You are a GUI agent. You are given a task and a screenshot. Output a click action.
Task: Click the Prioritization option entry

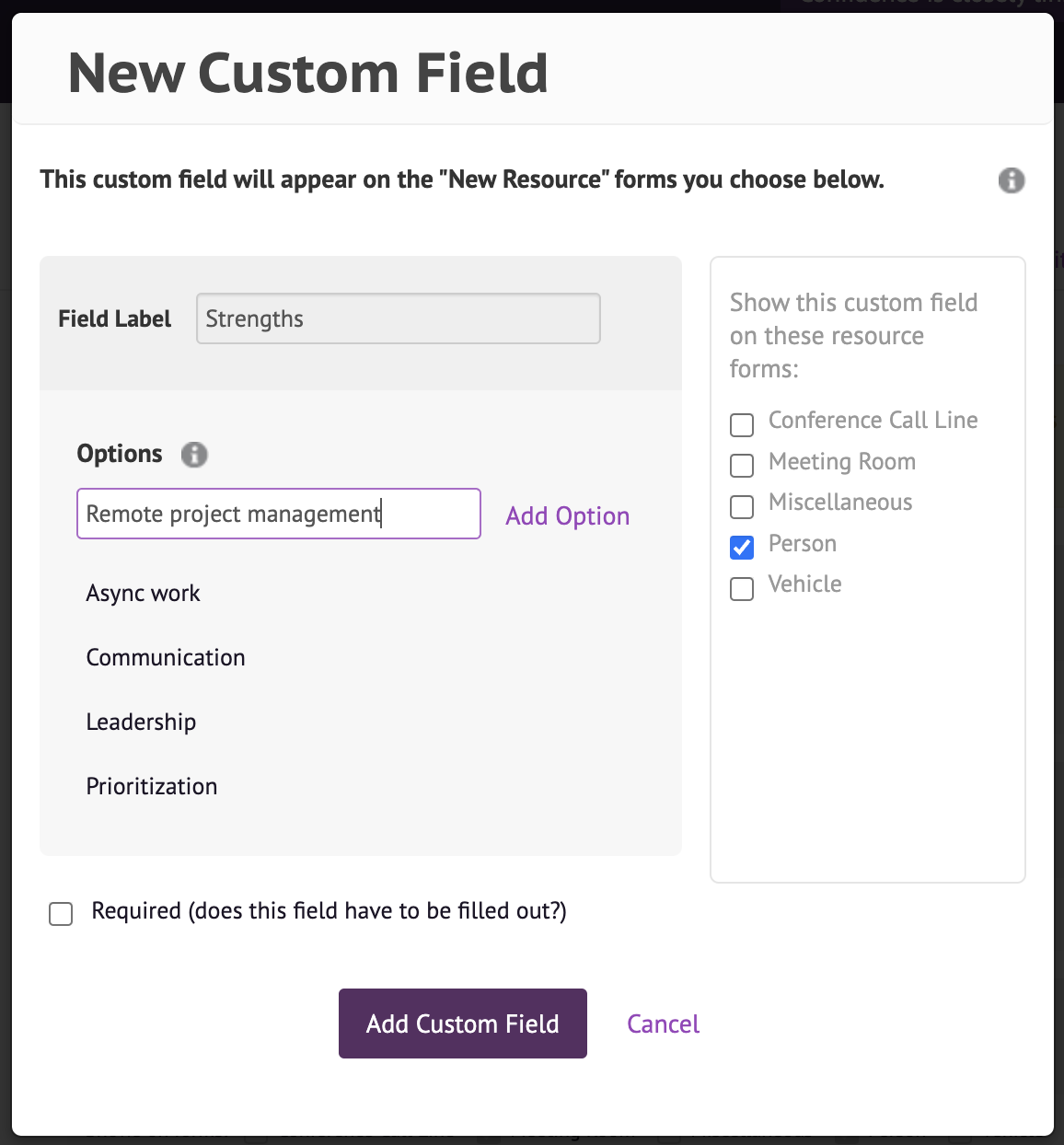pos(152,787)
